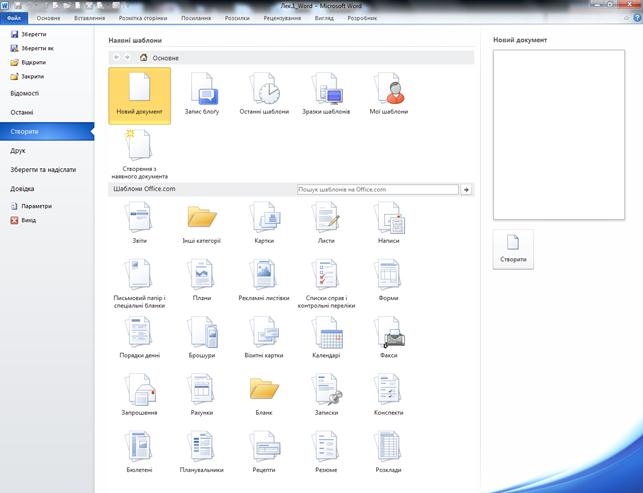Open Рекламні листівки category
This screenshot has width=643, height=493.
[x=264, y=280]
